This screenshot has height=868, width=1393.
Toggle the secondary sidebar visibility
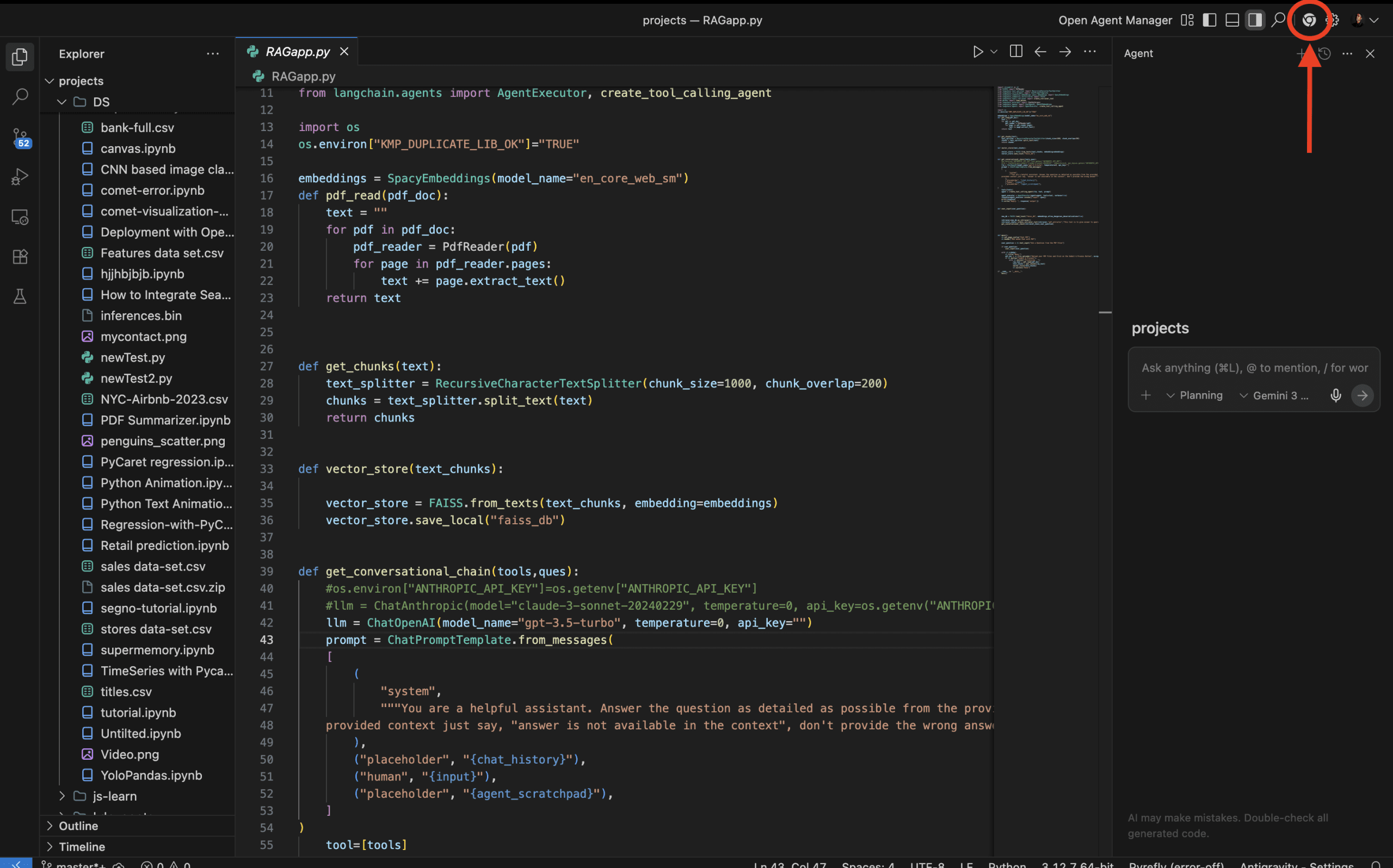pyautogui.click(x=1254, y=20)
